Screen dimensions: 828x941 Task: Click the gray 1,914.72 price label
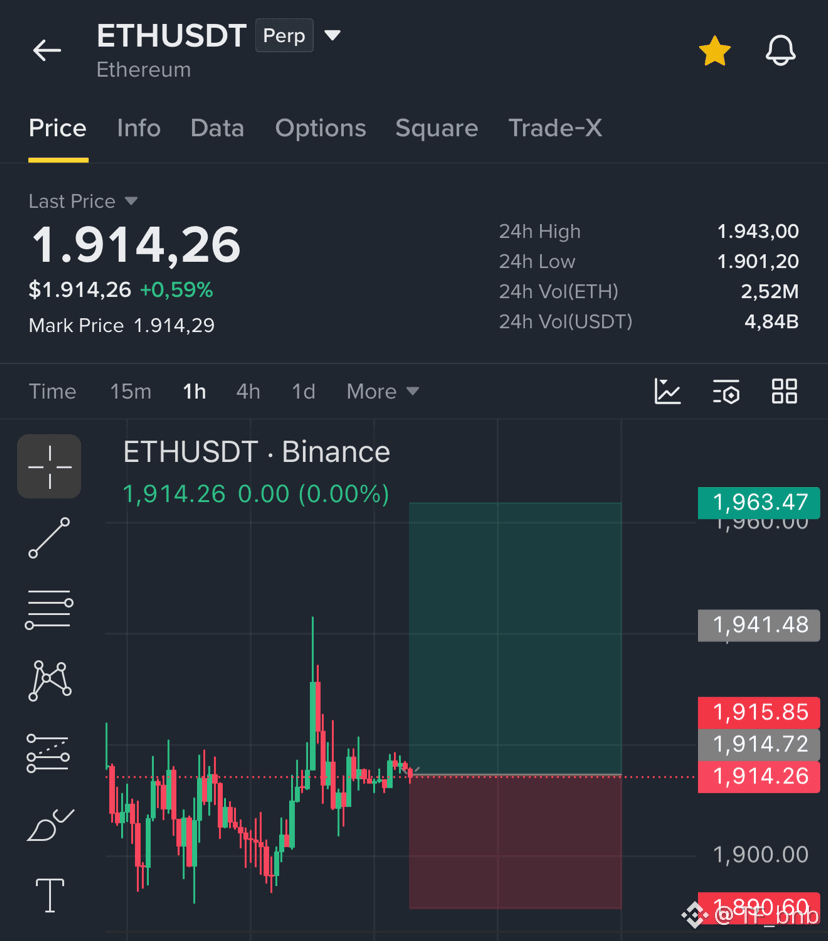[x=759, y=745]
